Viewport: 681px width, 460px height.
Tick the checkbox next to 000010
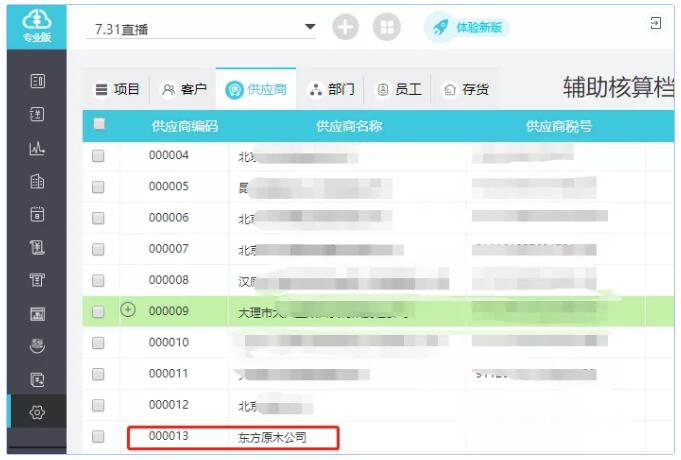coord(99,342)
